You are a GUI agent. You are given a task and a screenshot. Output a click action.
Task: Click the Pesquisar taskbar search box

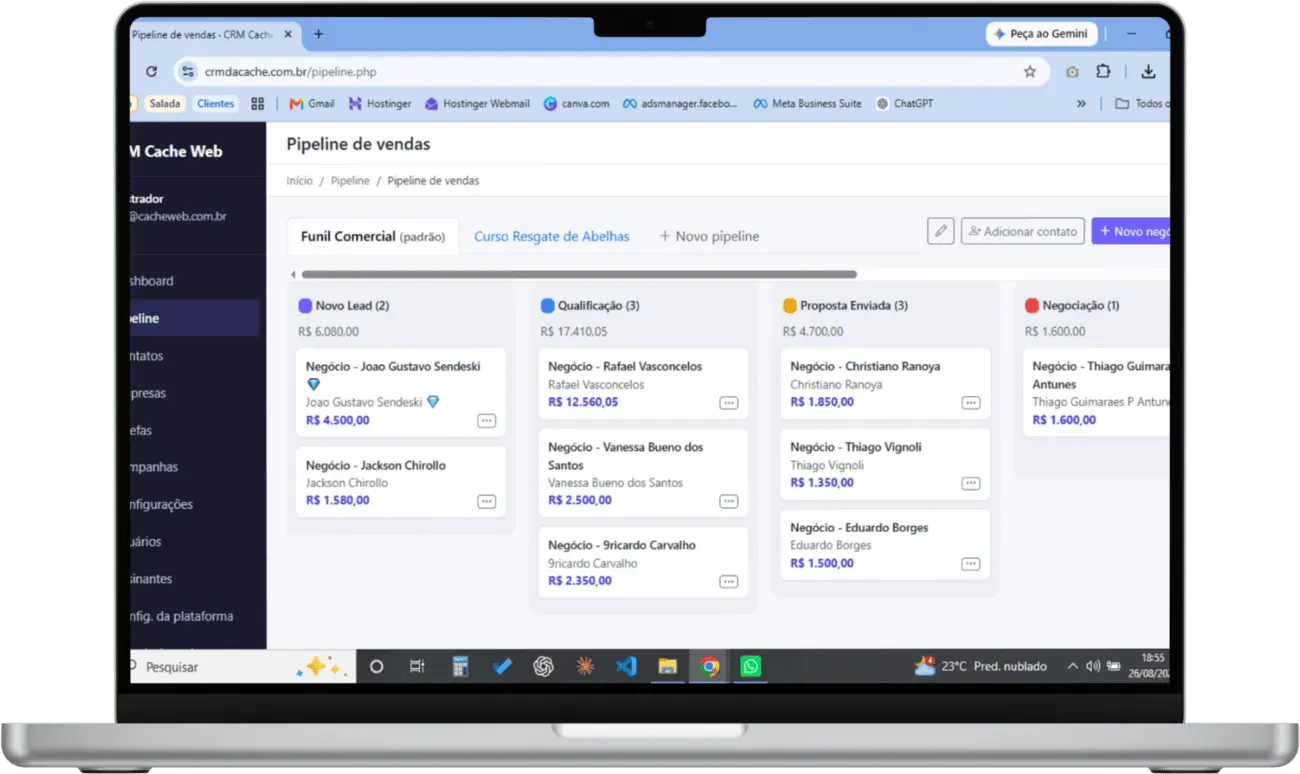(242, 666)
